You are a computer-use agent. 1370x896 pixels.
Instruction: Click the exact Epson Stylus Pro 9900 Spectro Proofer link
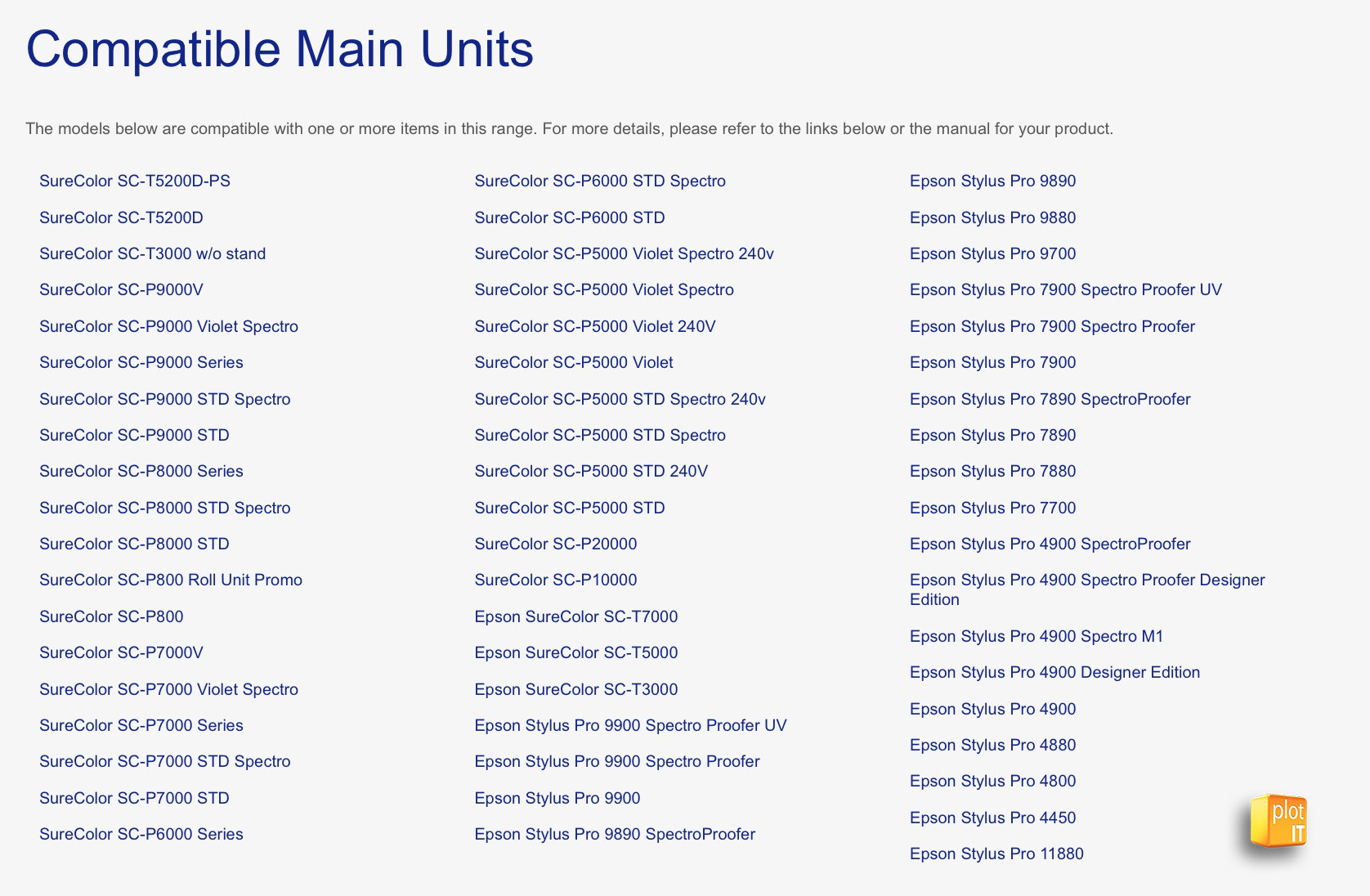pyautogui.click(x=617, y=761)
